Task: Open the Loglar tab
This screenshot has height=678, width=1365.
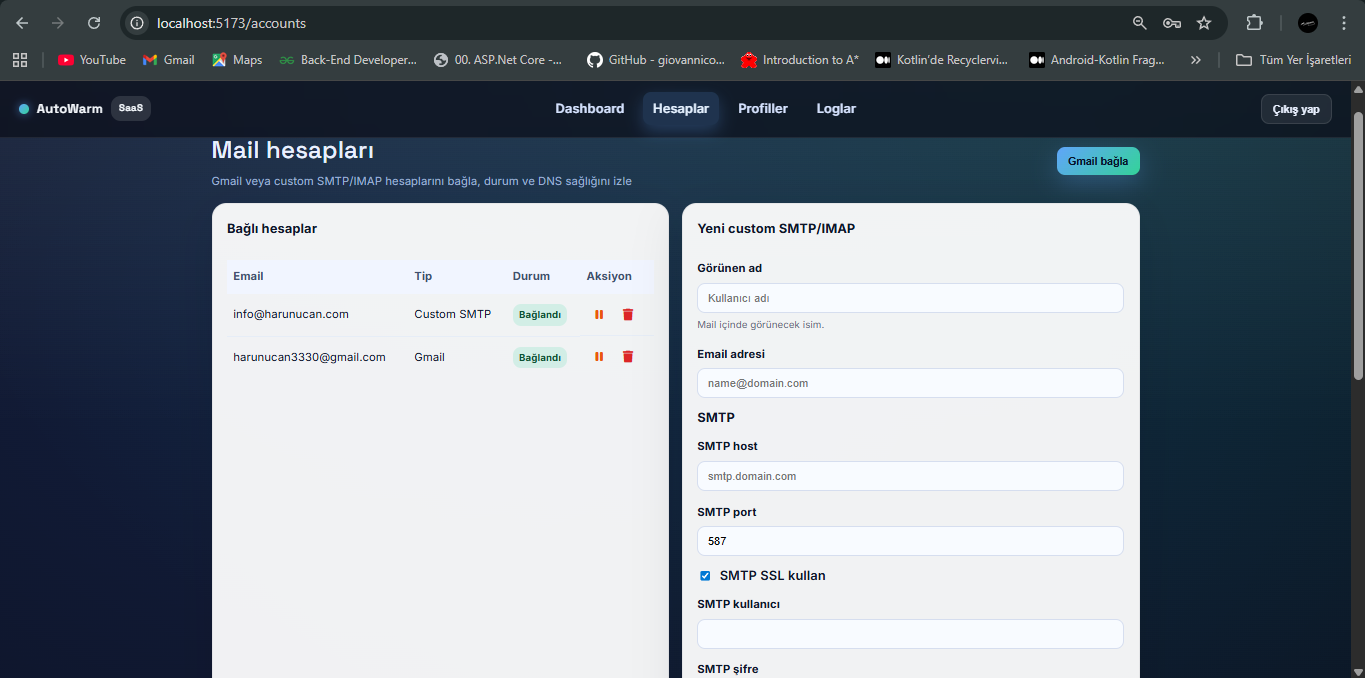Action: (836, 109)
